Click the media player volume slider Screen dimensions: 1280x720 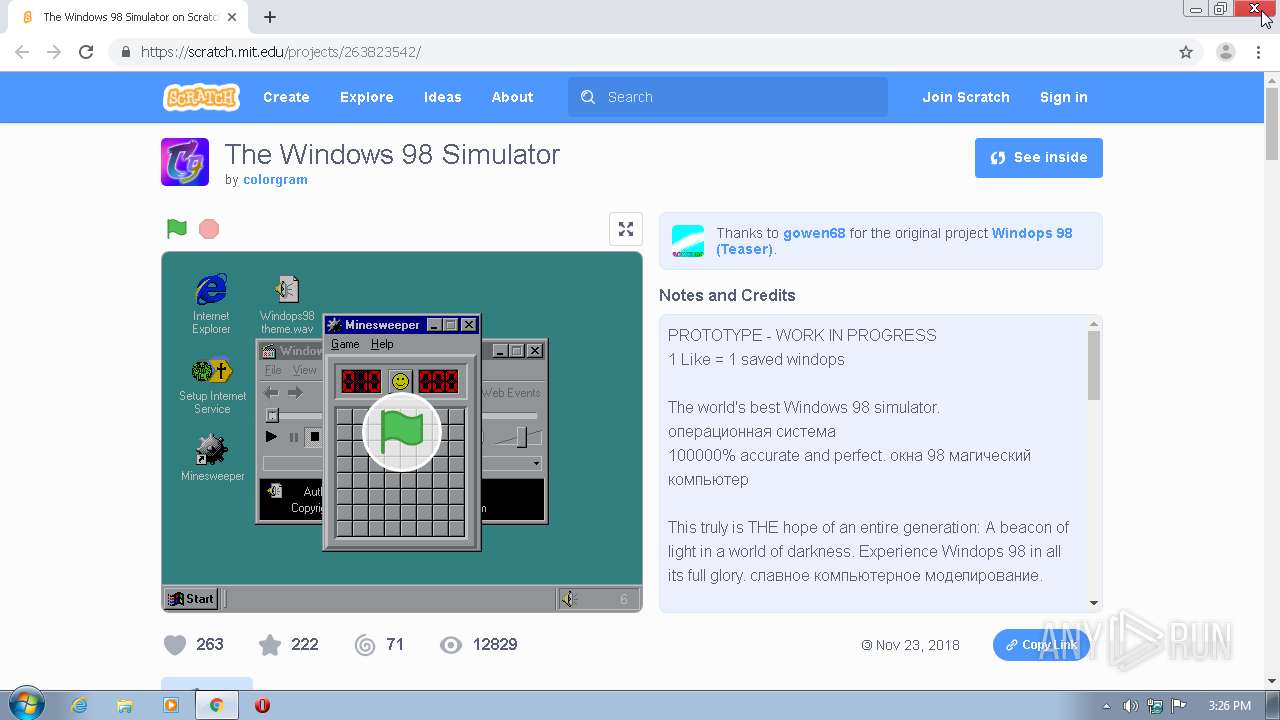tap(521, 437)
